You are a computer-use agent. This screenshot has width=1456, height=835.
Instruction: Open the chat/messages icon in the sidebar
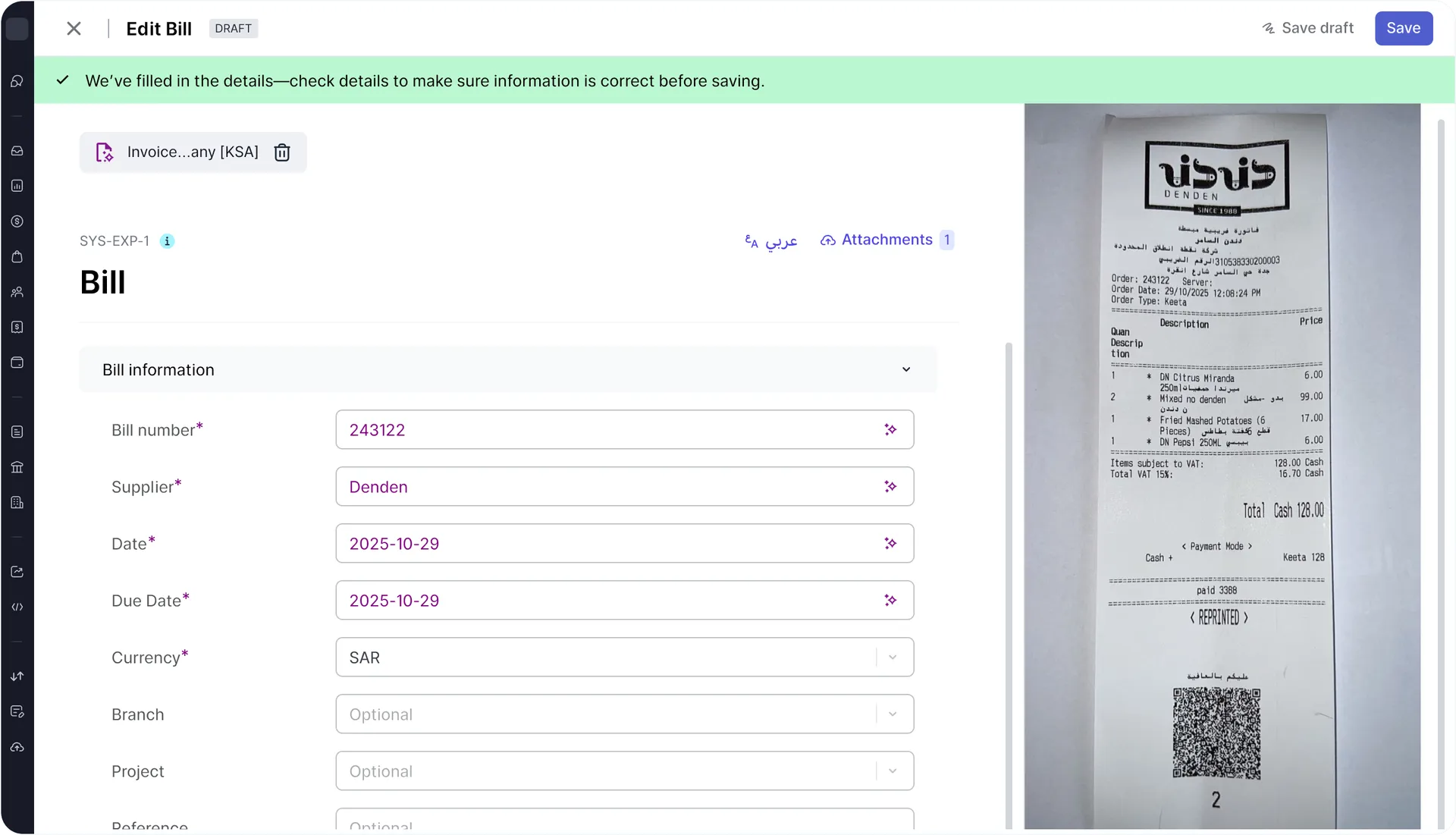pyautogui.click(x=17, y=81)
